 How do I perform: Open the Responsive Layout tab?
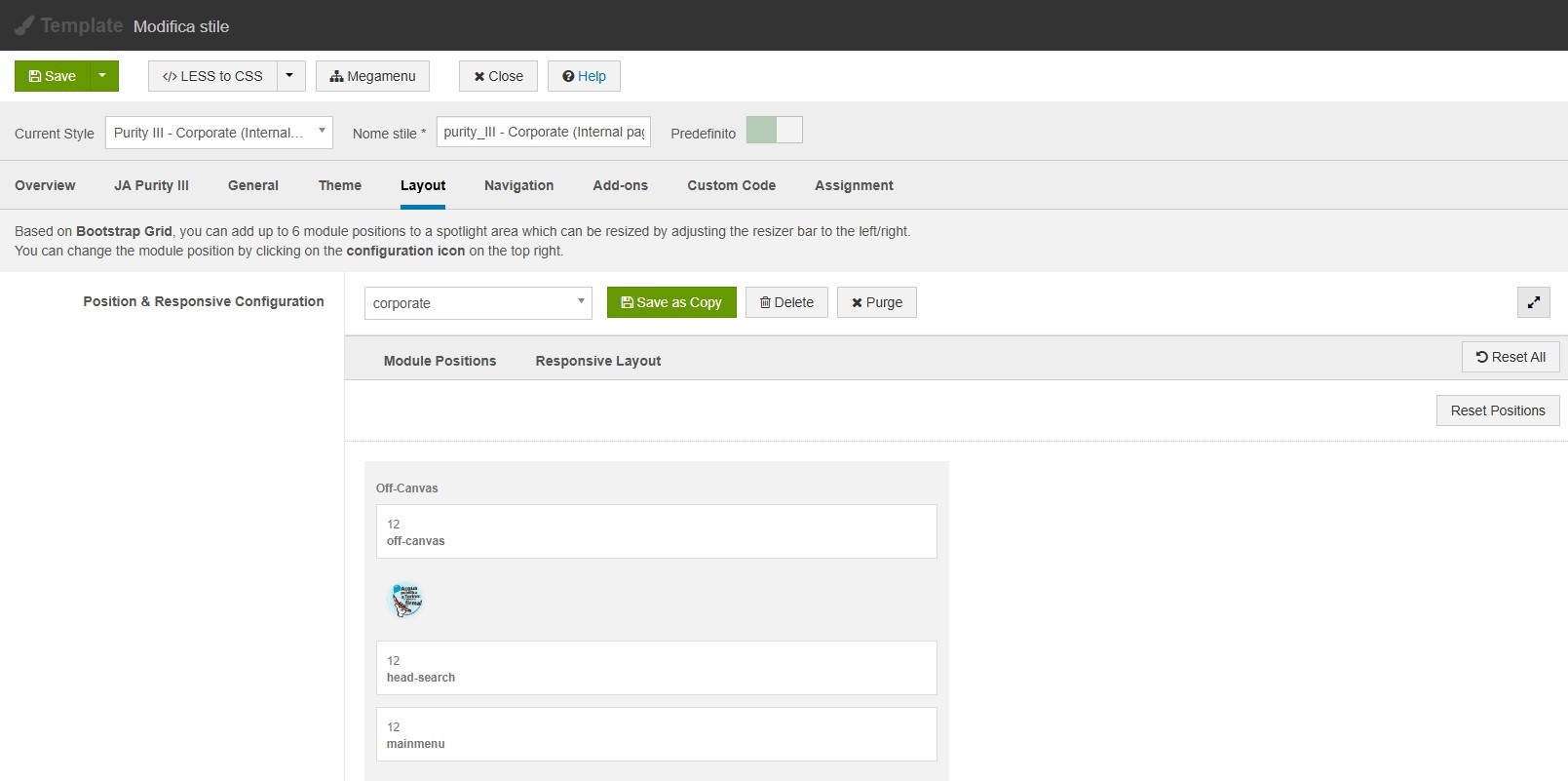point(597,361)
